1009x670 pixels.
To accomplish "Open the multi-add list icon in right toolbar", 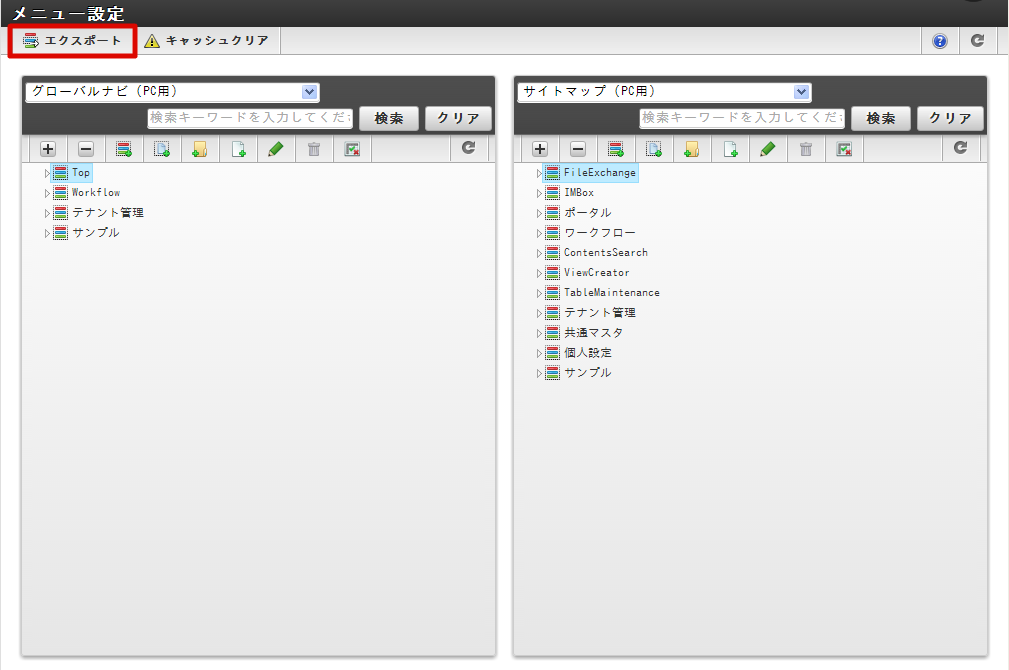I will [x=616, y=148].
